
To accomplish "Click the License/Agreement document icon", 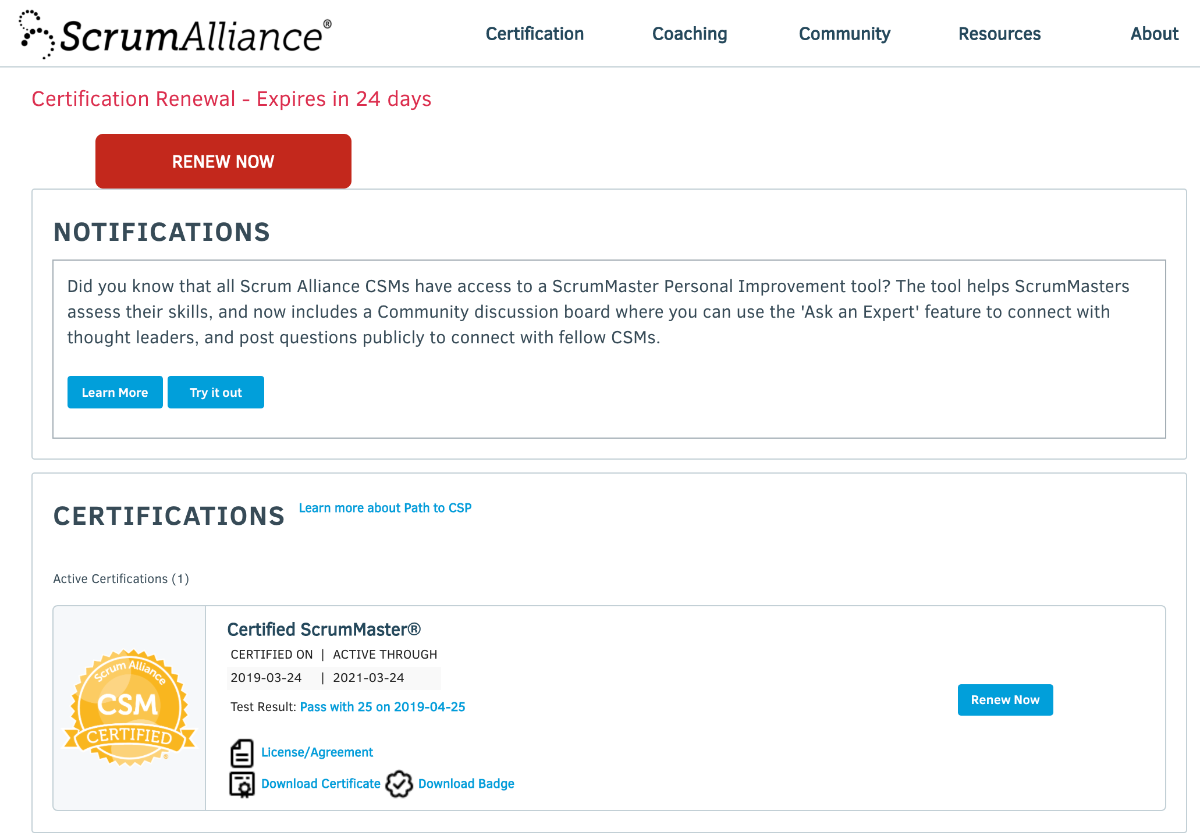I will [242, 753].
